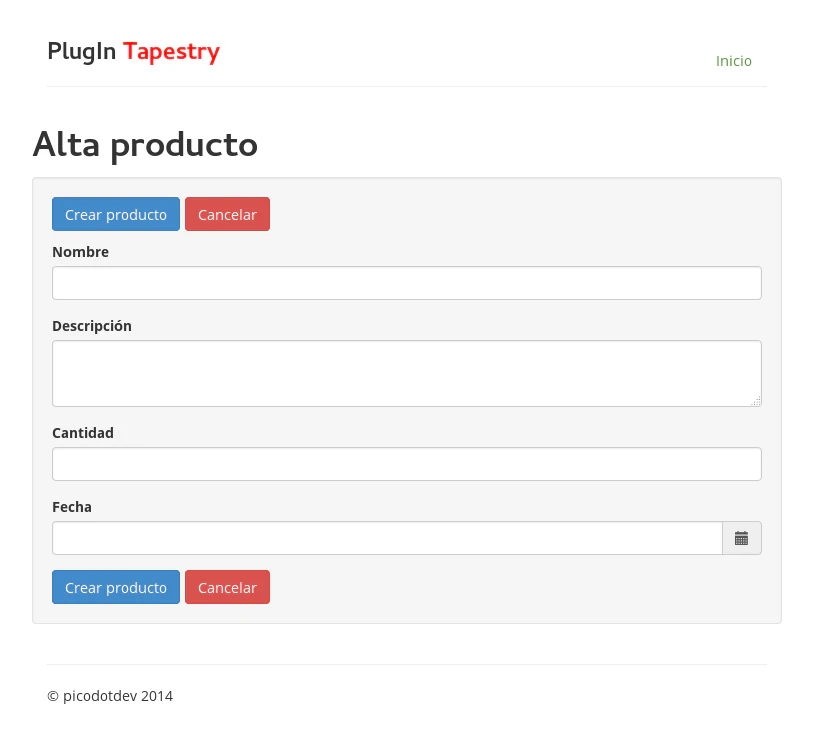This screenshot has height=755, width=814.
Task: Go to the Inicio navigation link
Action: pos(733,61)
